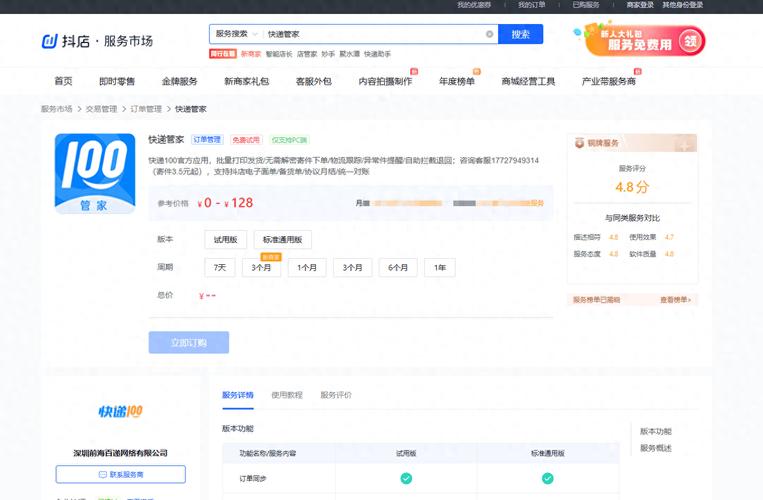Click 商家登录 in top bar
The image size is (763, 500).
pos(640,5)
